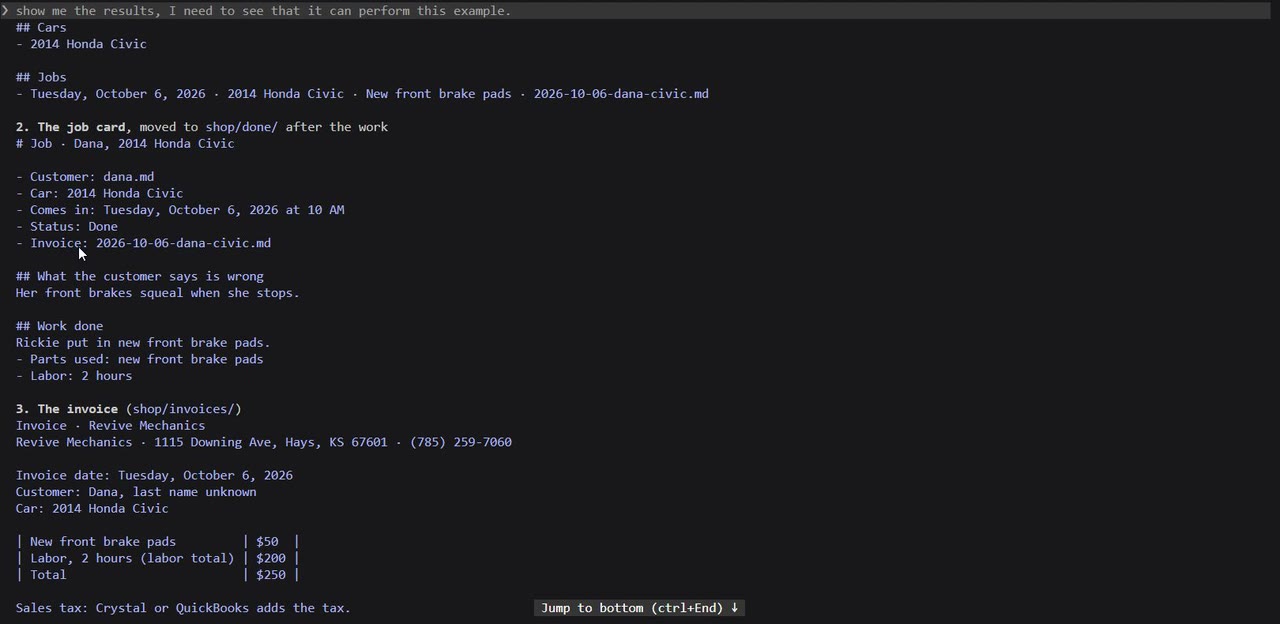The image size is (1280, 624).
Task: Click "Customer: Dana, last name unknown"
Action: click(x=136, y=492)
